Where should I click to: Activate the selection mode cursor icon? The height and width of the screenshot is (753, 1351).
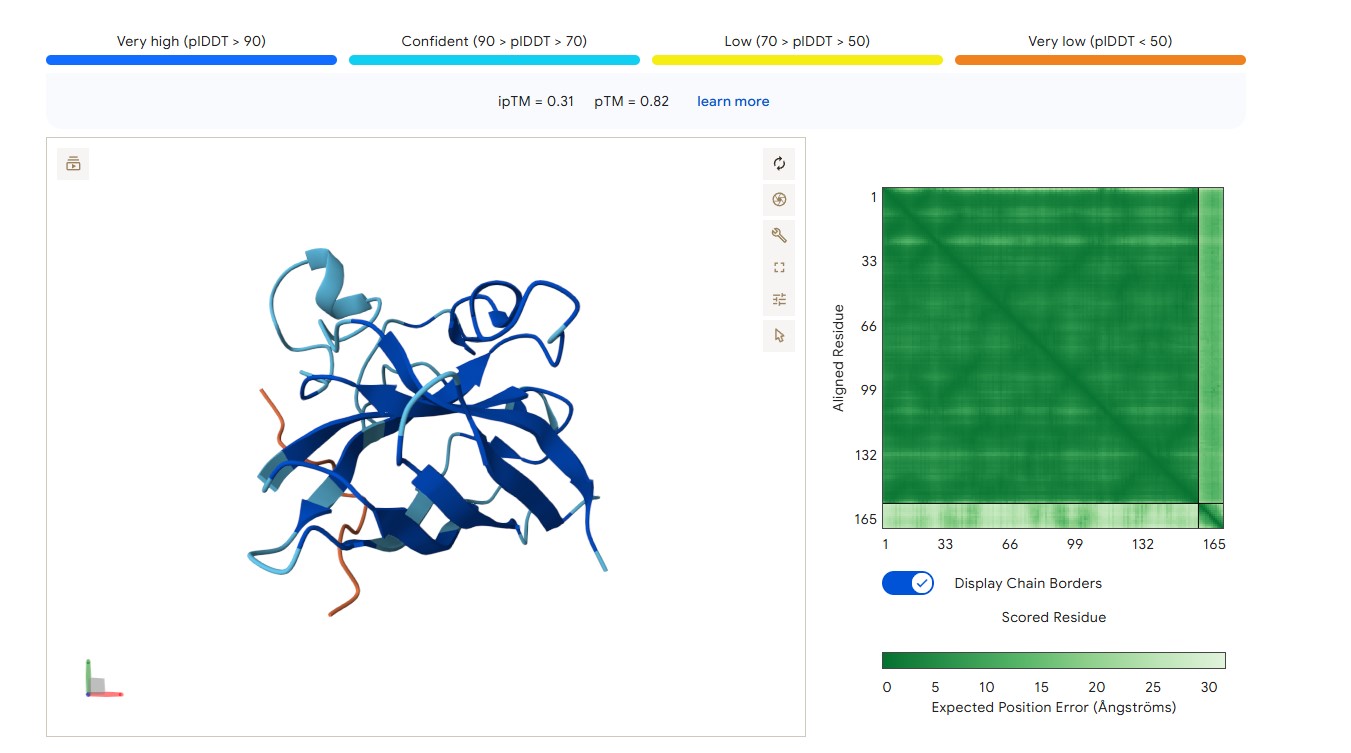point(779,335)
